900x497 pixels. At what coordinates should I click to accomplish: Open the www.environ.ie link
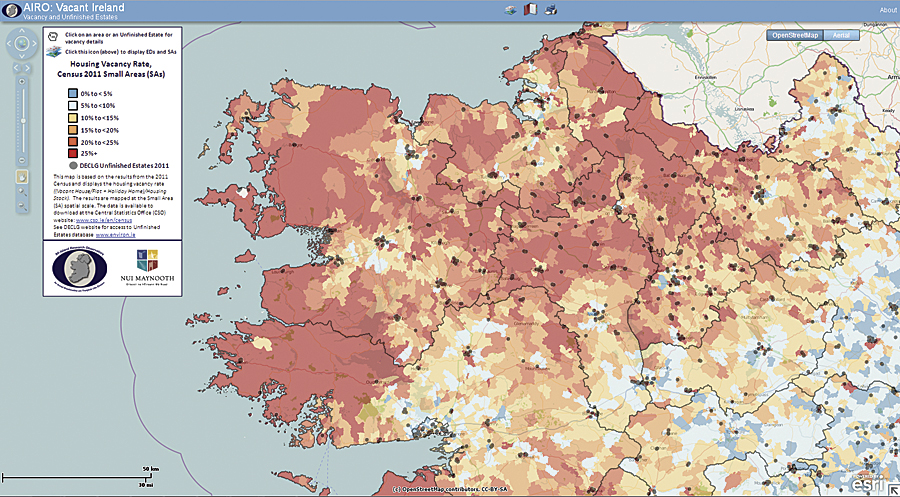point(115,235)
